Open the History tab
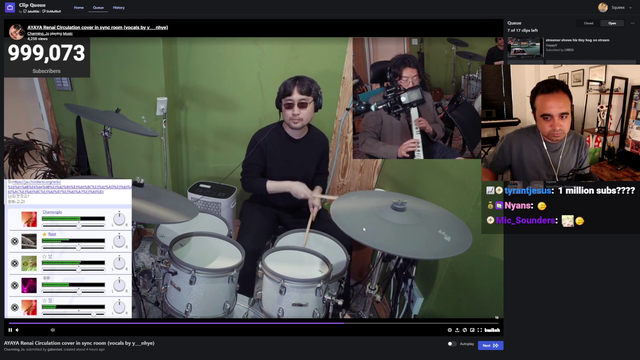This screenshot has height=360, width=640. click(x=119, y=8)
